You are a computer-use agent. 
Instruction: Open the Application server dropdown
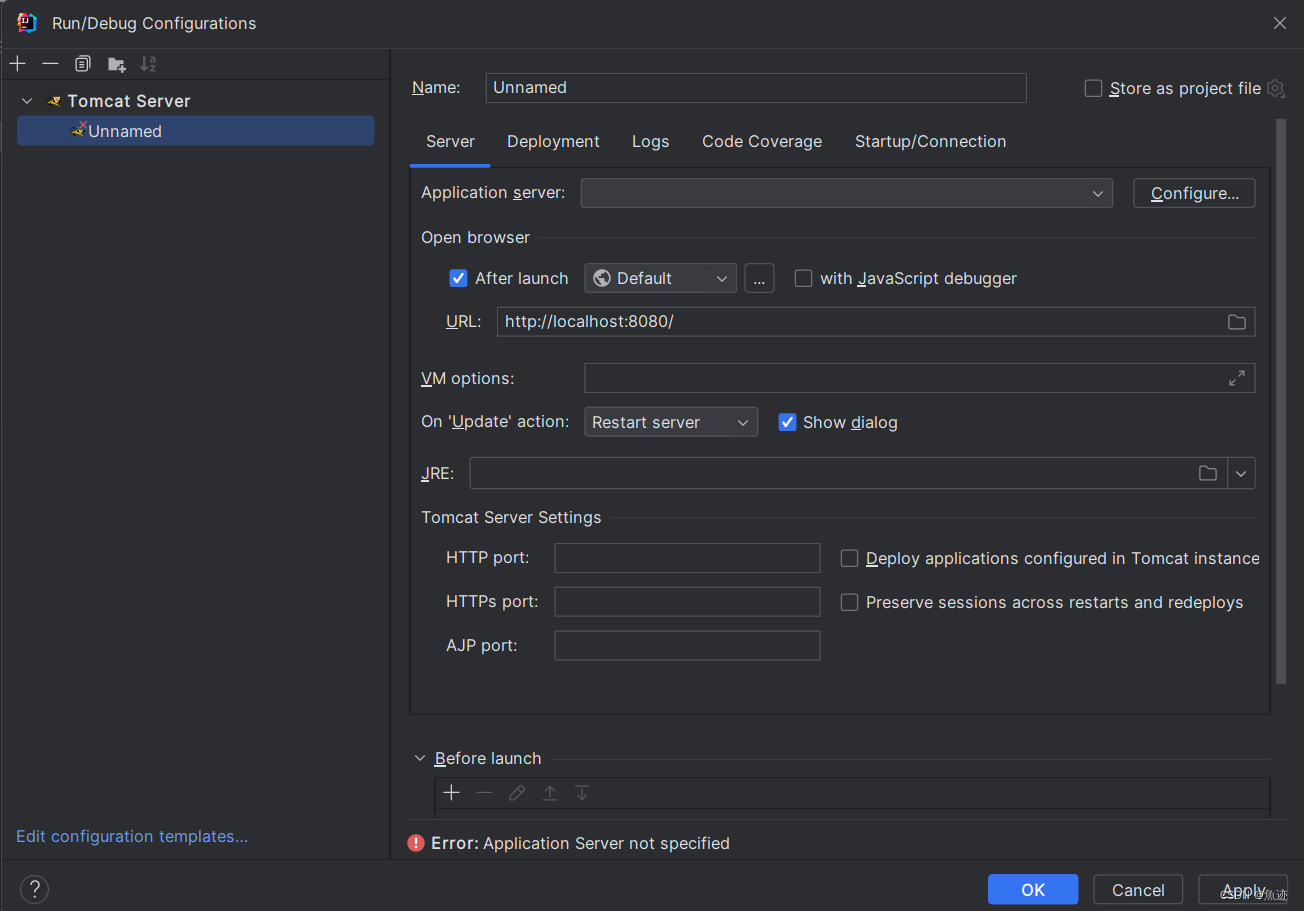(846, 193)
